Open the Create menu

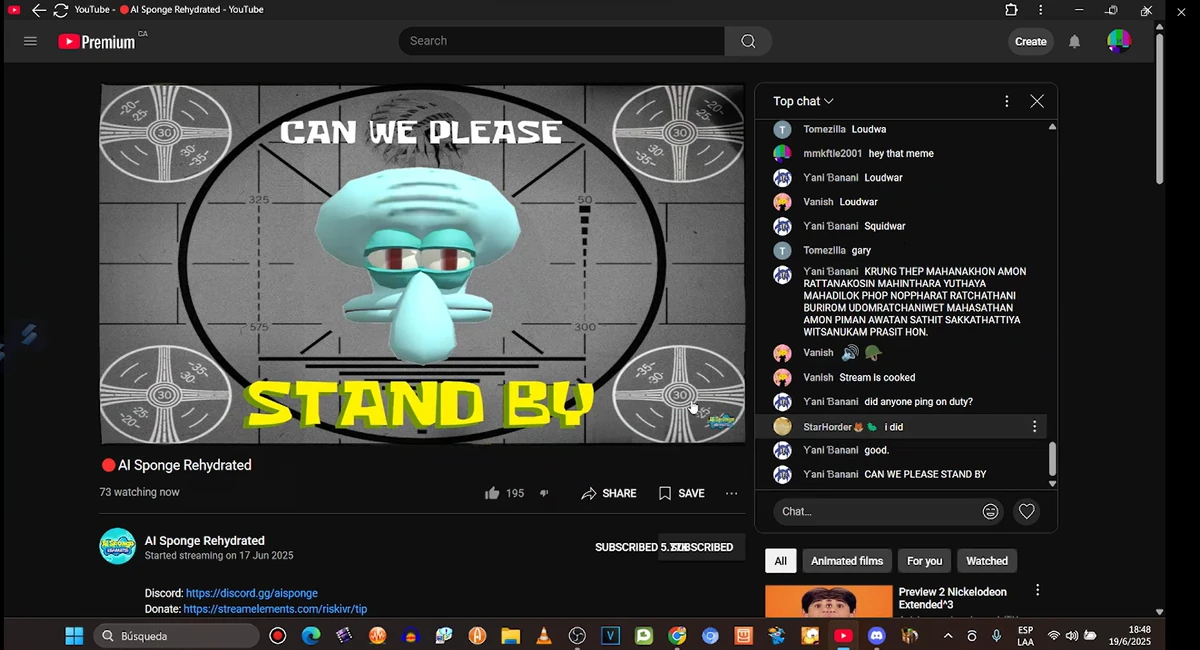point(1030,41)
